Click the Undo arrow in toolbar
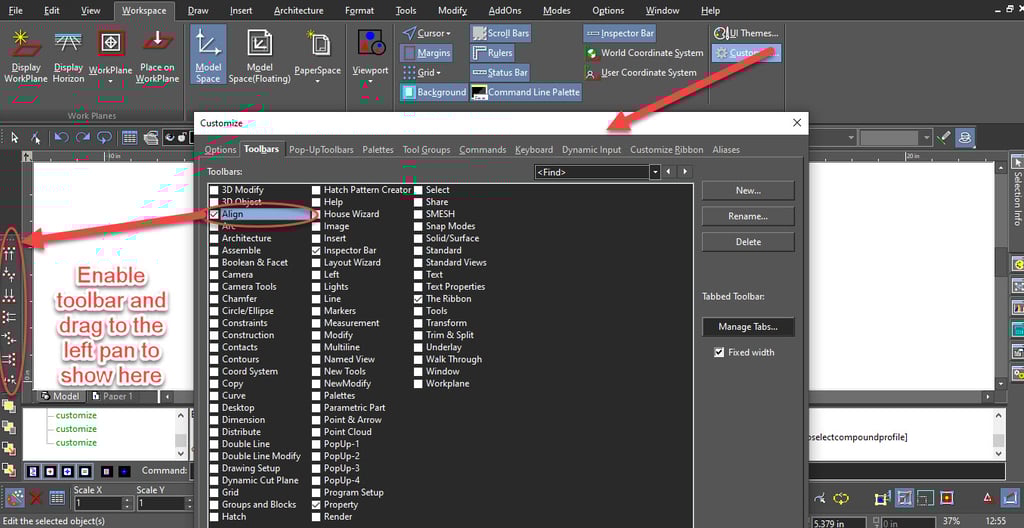The image size is (1024, 528). (x=61, y=137)
